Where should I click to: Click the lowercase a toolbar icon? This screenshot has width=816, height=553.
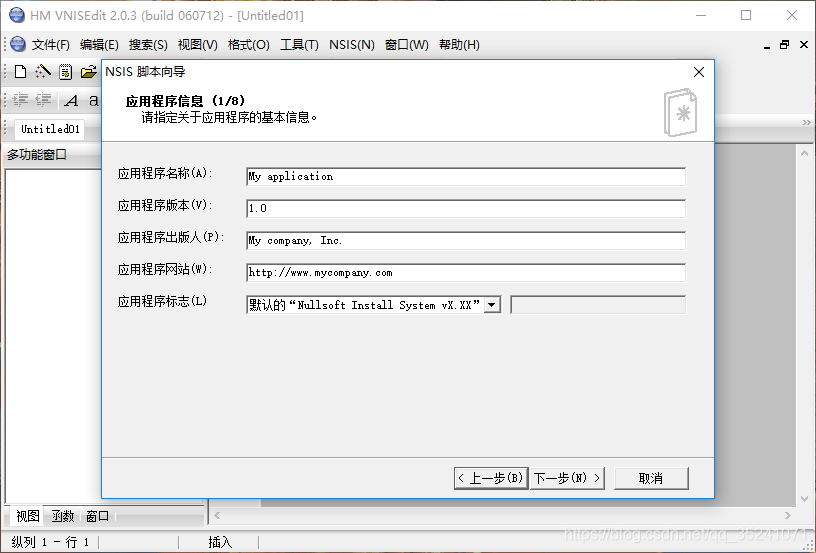[94, 100]
